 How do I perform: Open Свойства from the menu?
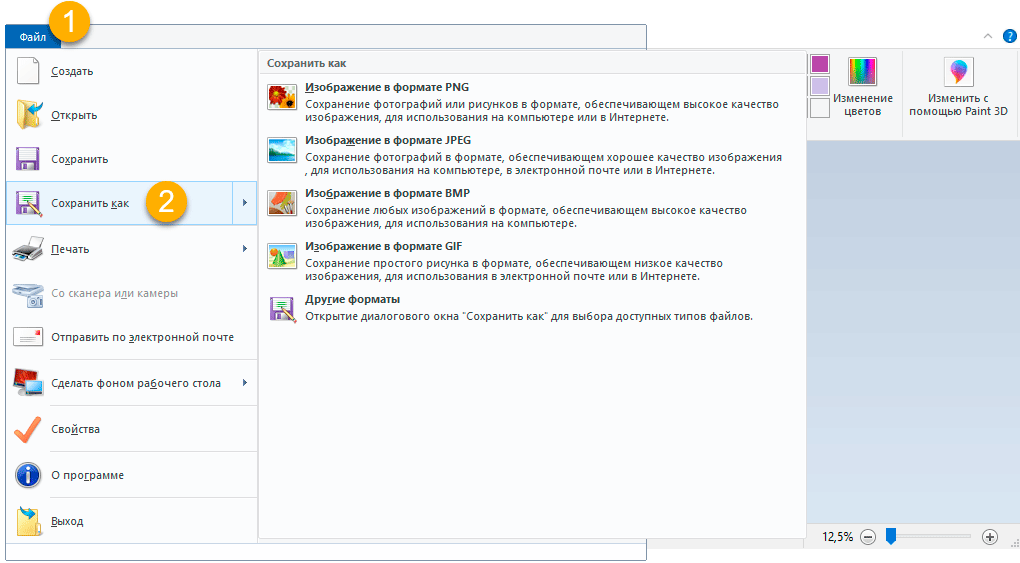click(x=131, y=429)
